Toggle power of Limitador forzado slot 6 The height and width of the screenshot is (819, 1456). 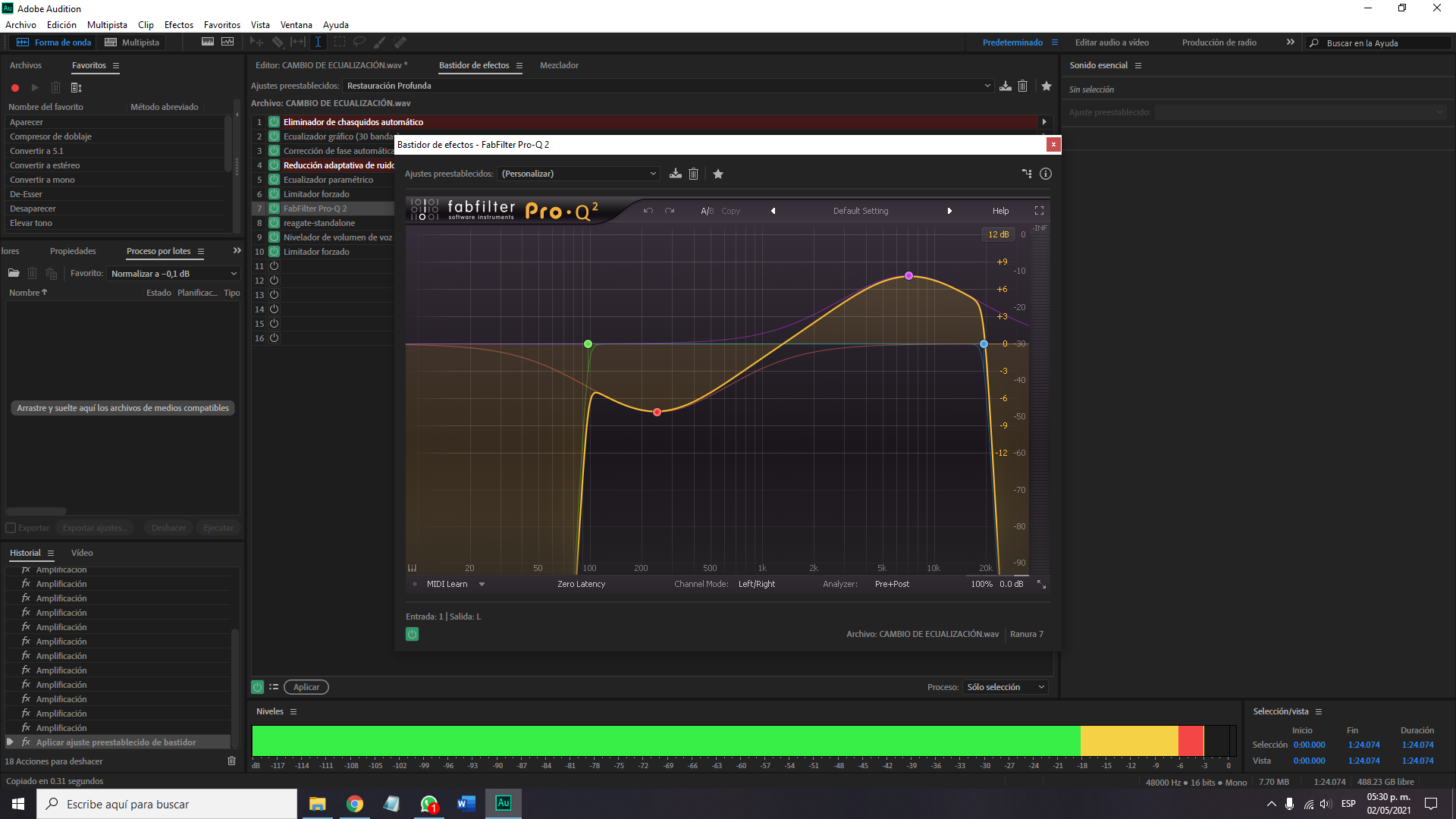pos(275,194)
